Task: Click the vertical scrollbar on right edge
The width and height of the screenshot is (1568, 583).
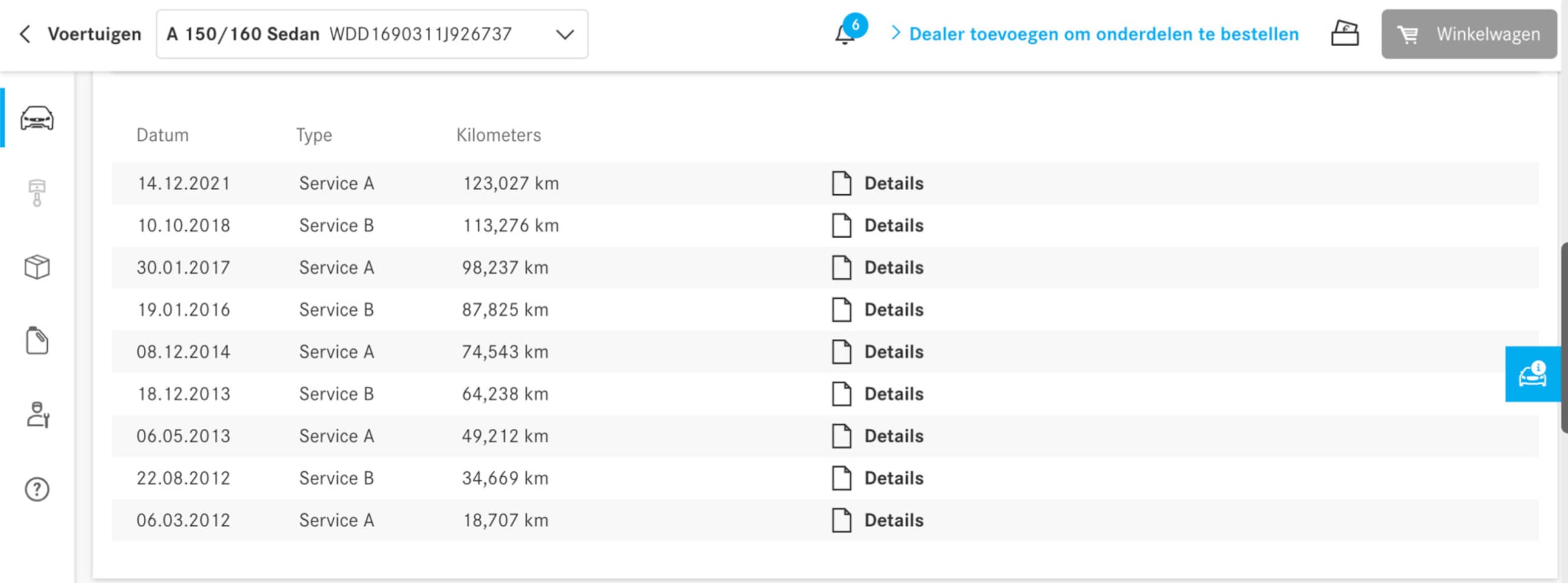Action: point(1563,338)
